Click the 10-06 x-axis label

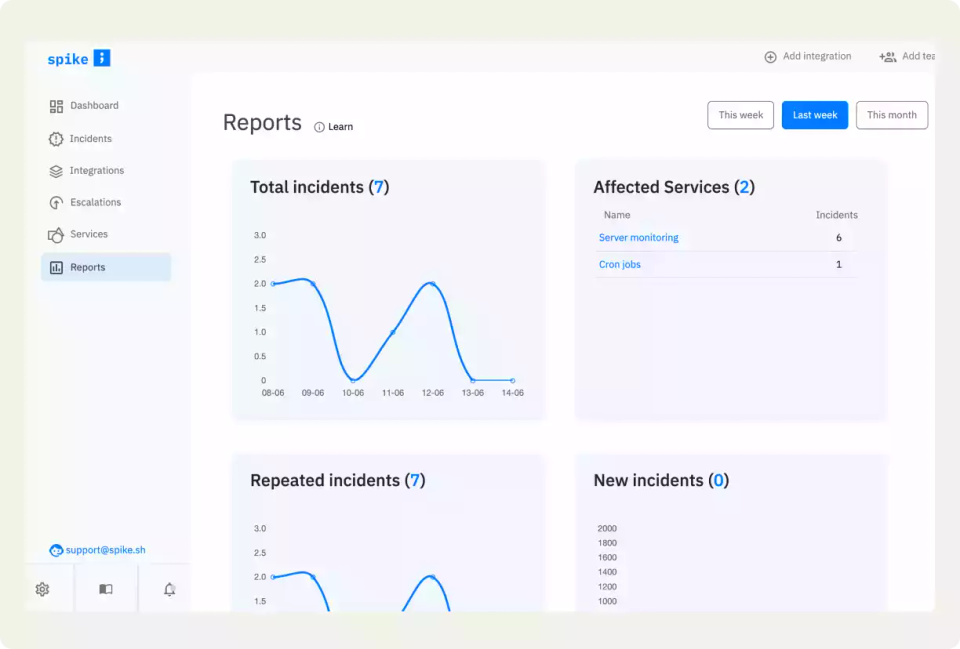353,393
